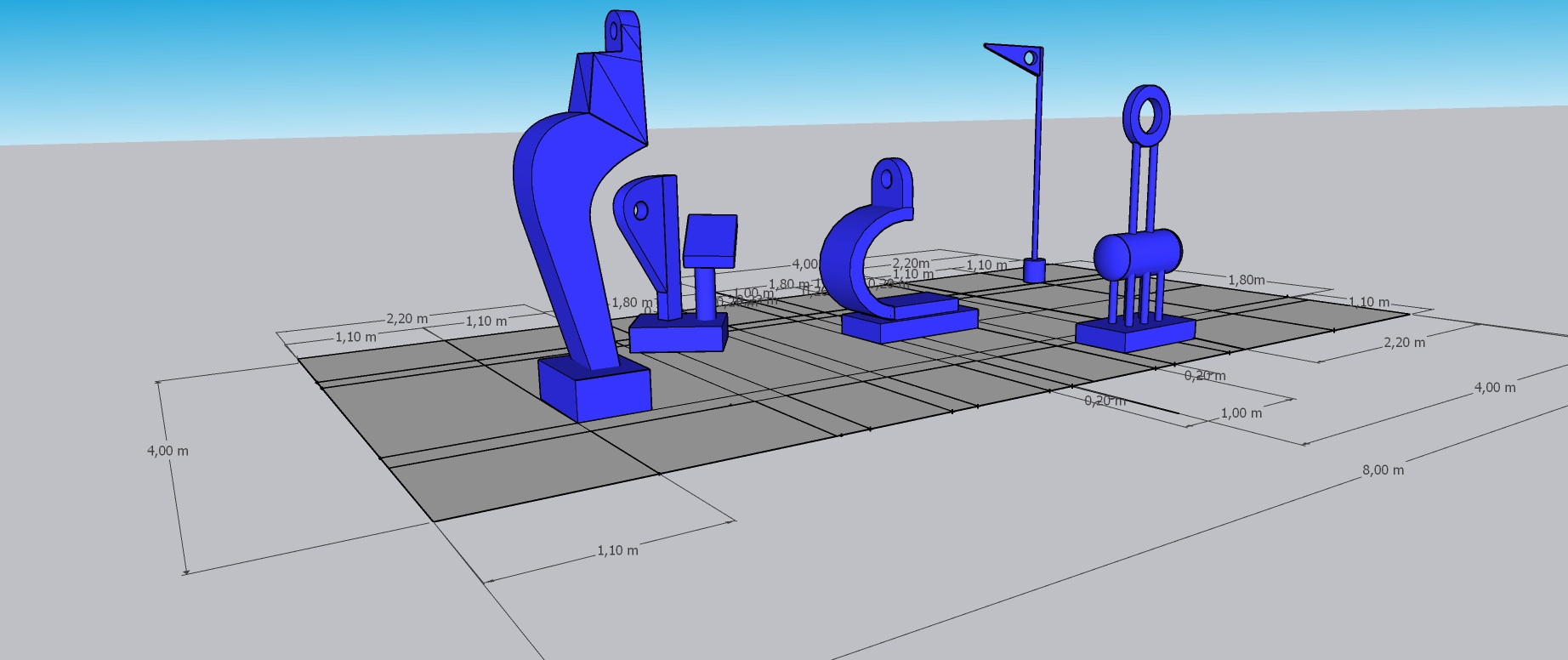The image size is (1568, 660).
Task: Click the triangular flag atop the thin pole
Action: (x=1018, y=58)
